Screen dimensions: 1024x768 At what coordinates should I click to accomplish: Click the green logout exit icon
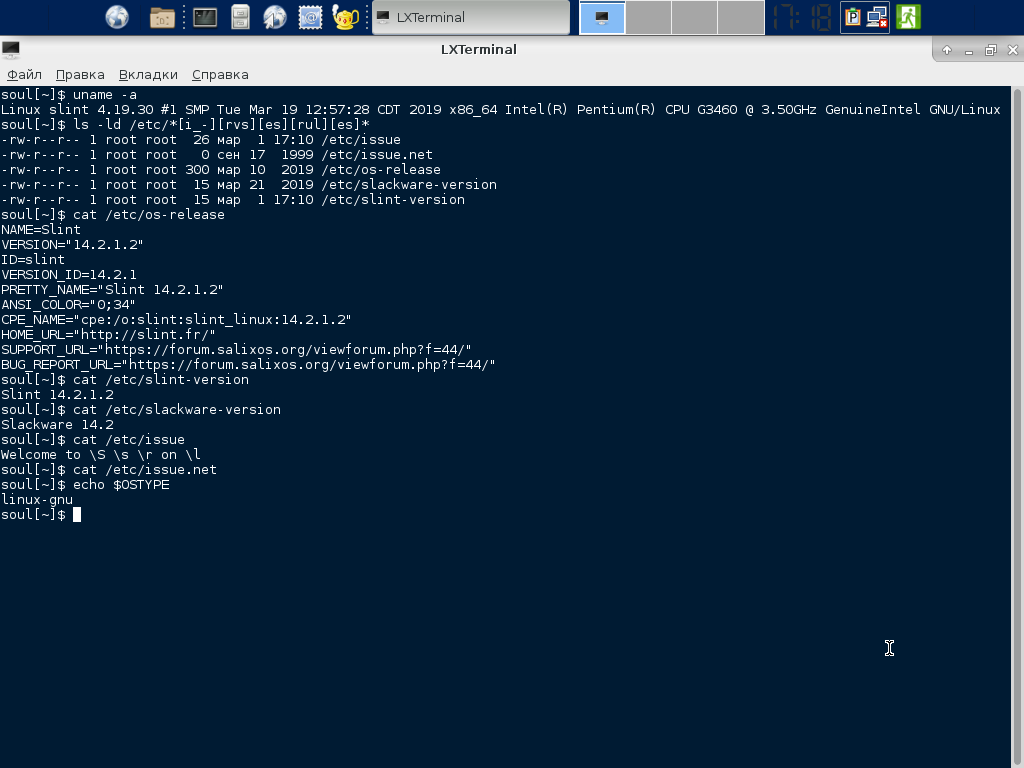coord(908,17)
